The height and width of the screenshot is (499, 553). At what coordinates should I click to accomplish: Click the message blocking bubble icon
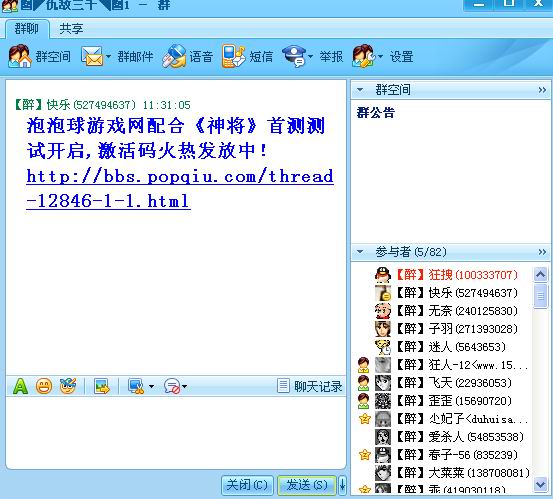tap(172, 387)
